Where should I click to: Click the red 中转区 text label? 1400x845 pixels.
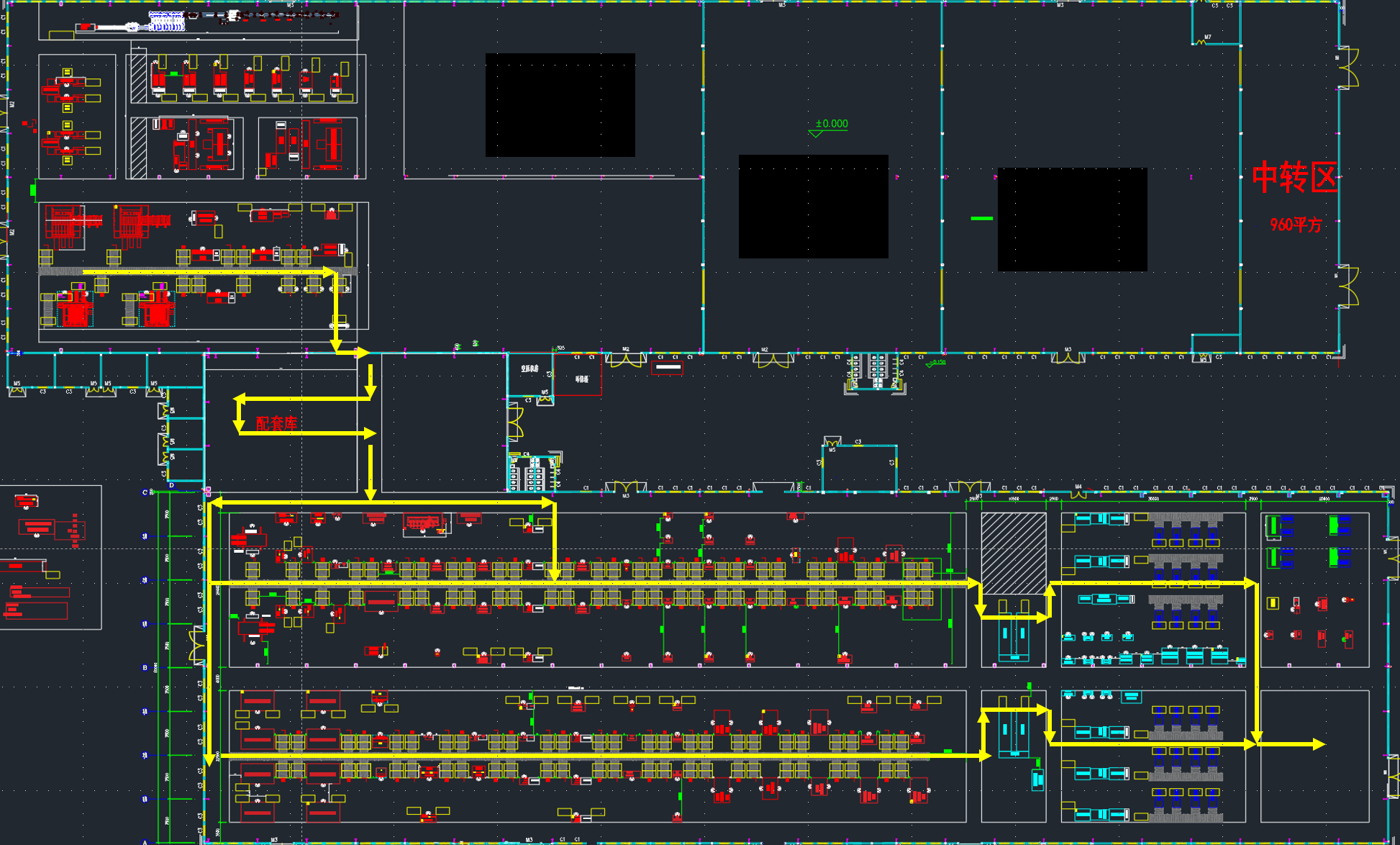[x=1294, y=177]
